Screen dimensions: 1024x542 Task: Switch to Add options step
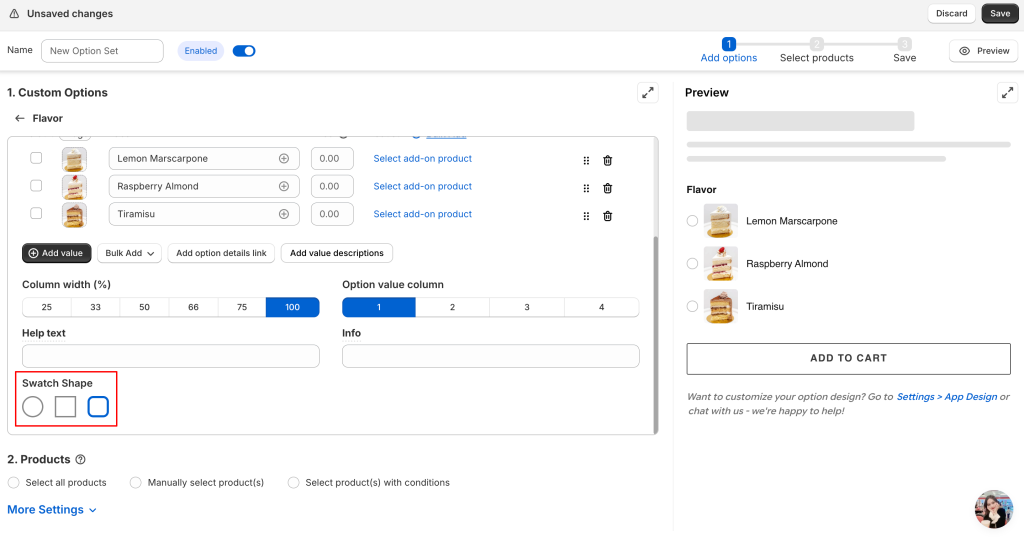[x=728, y=50]
